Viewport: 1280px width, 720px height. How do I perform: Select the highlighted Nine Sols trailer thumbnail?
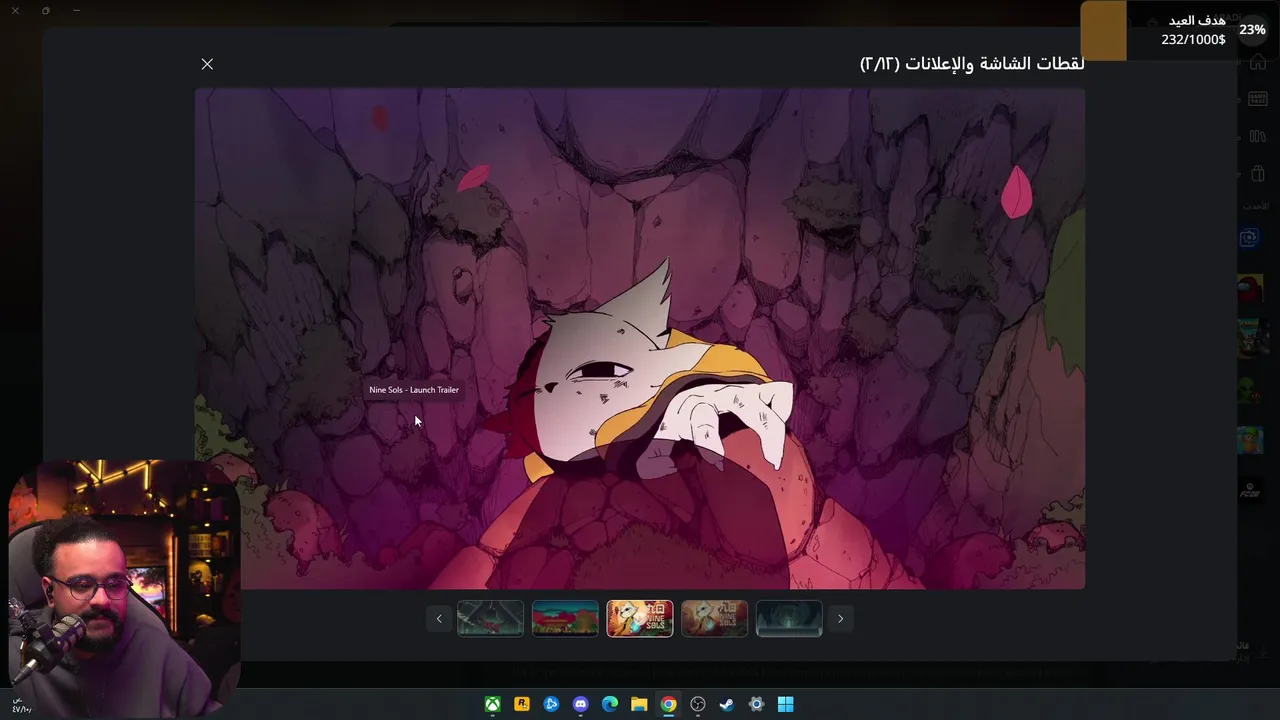[640, 619]
